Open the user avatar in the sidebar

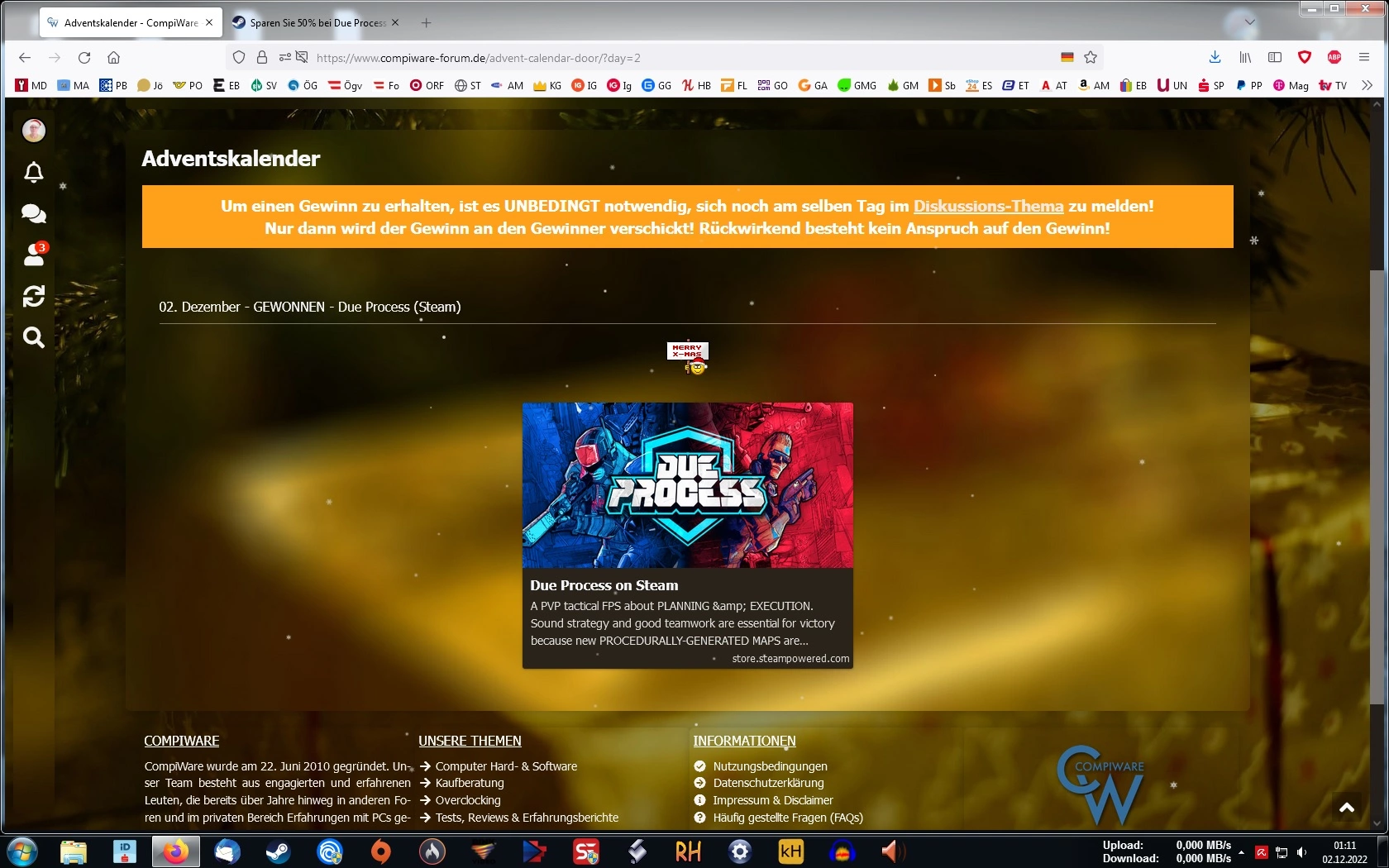click(x=34, y=131)
